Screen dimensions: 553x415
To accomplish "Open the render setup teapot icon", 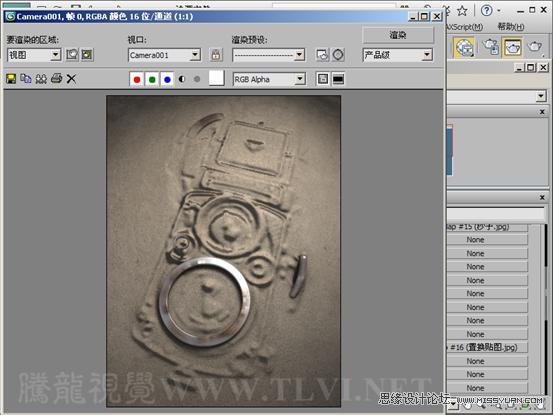I will [x=490, y=47].
